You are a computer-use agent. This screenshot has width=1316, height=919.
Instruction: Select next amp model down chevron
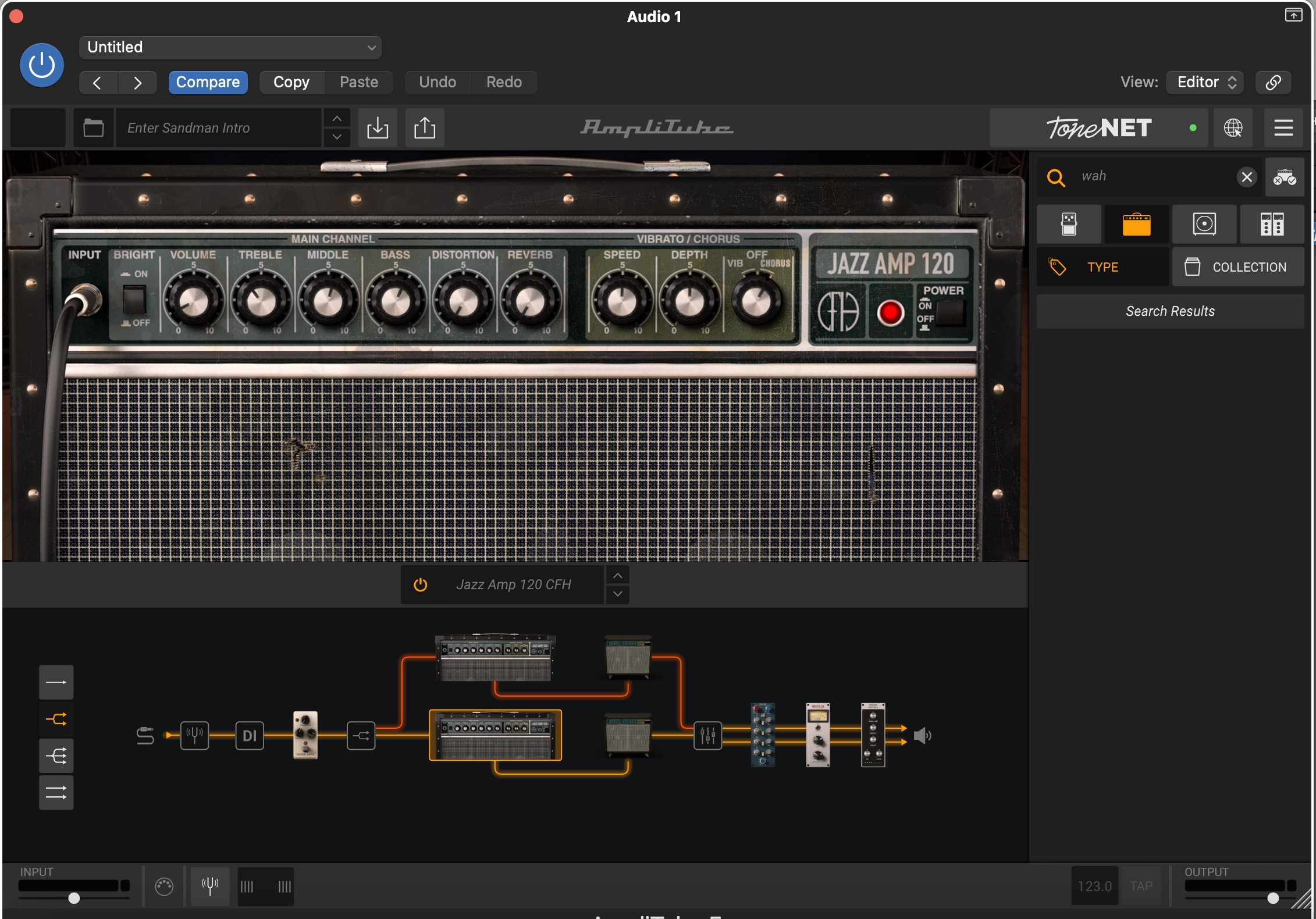[x=618, y=594]
